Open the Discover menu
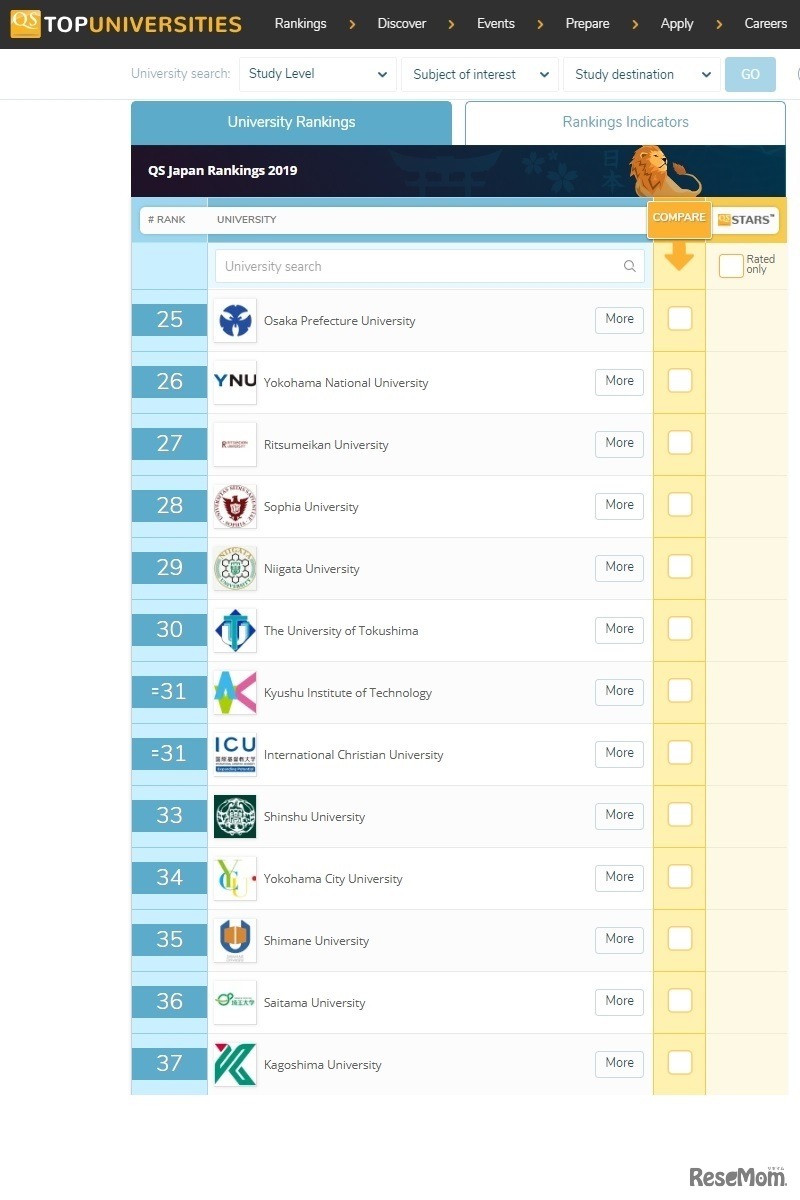The image size is (800, 1200). pos(402,23)
